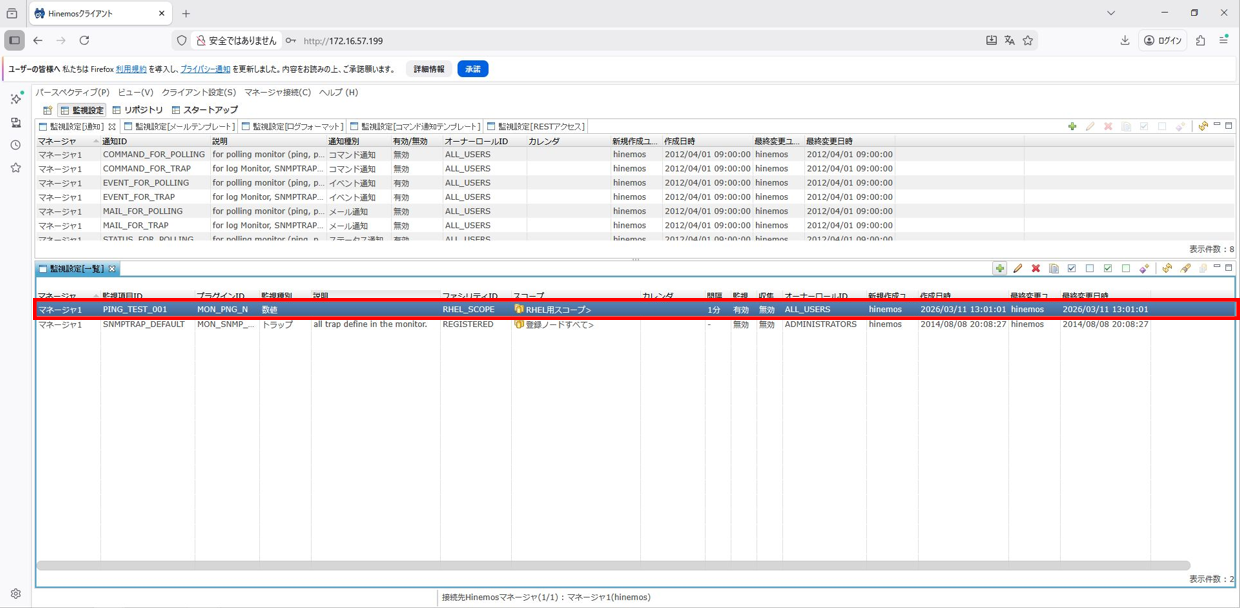The image size is (1240, 608).
Task: Click the red X delete icon in 監視設定[一覧] toolbar
Action: pos(1035,269)
